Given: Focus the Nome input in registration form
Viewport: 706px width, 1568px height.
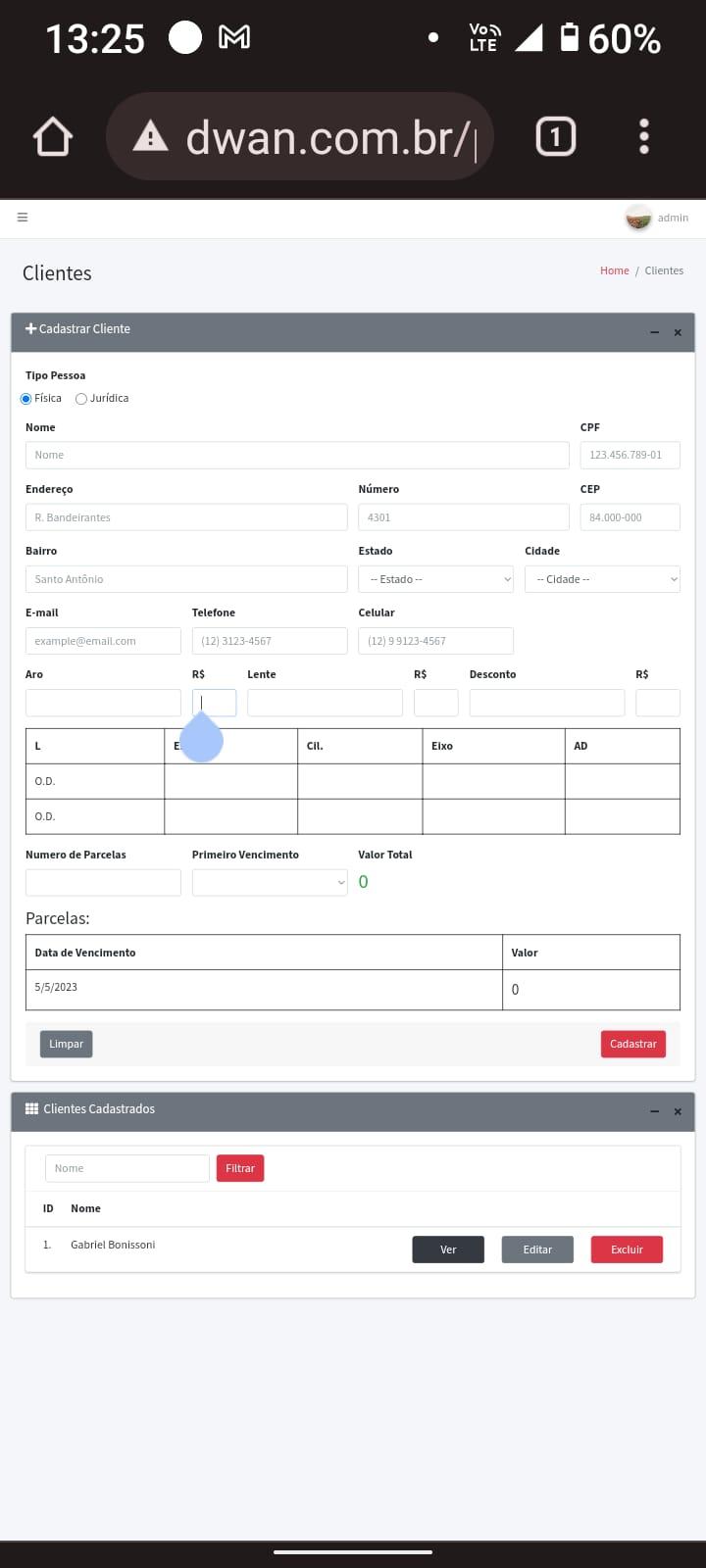Looking at the screenshot, I should point(297,455).
